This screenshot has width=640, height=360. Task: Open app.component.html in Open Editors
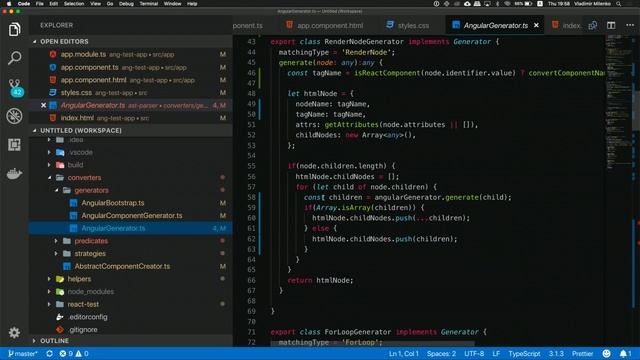(131, 80)
